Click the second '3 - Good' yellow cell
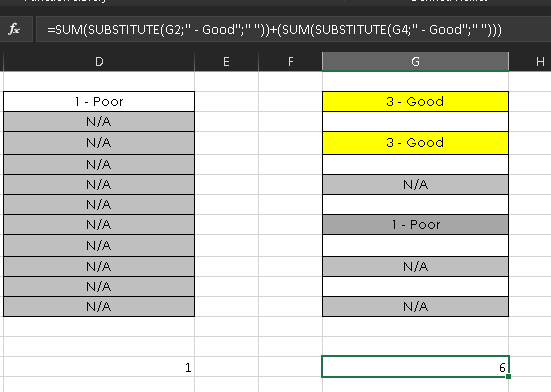Image resolution: width=551 pixels, height=392 pixels. 415,143
